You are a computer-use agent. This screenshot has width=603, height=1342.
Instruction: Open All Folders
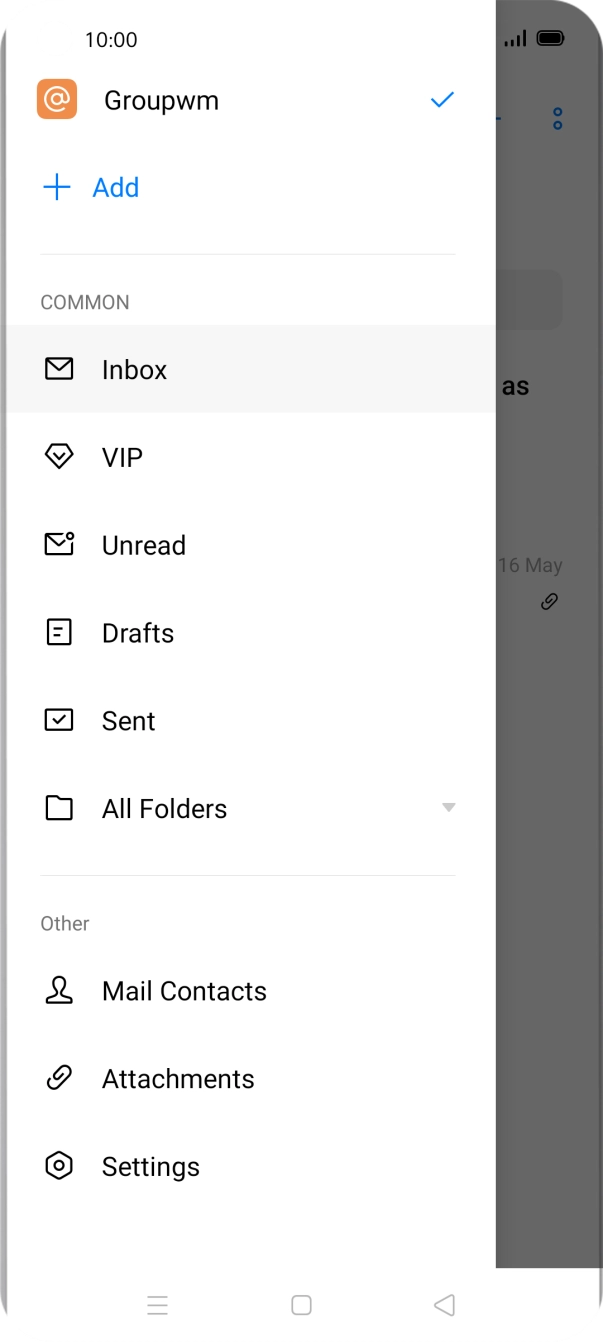pyautogui.click(x=164, y=808)
